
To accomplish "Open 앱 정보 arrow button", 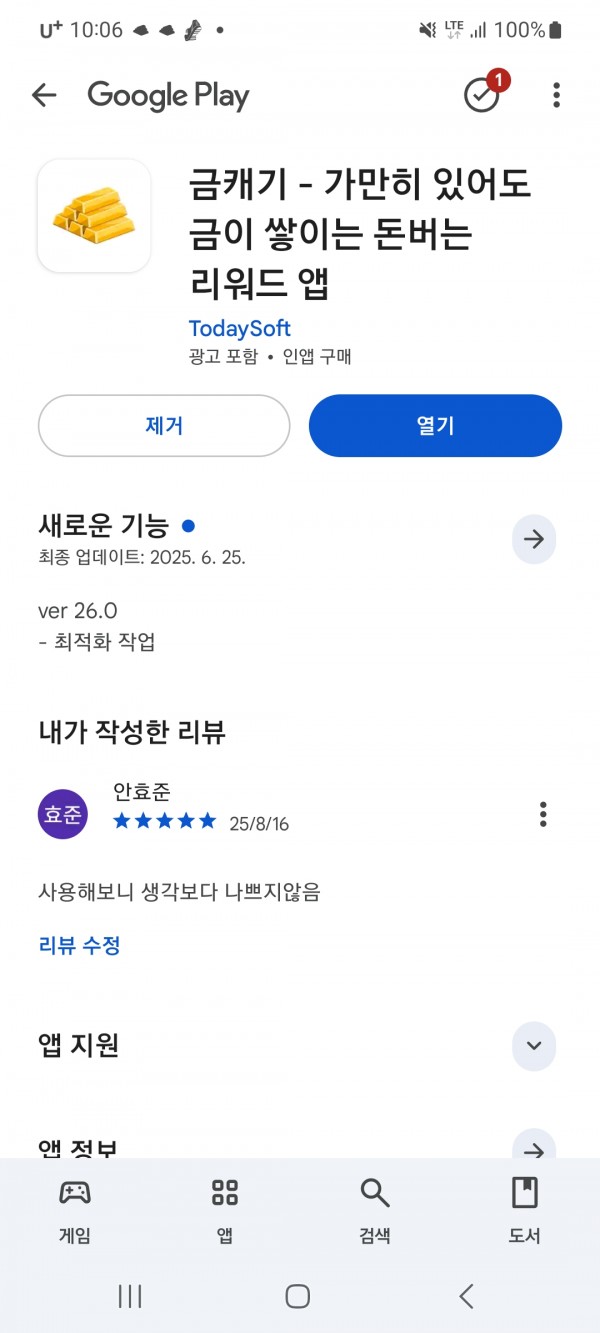I will 534,1148.
